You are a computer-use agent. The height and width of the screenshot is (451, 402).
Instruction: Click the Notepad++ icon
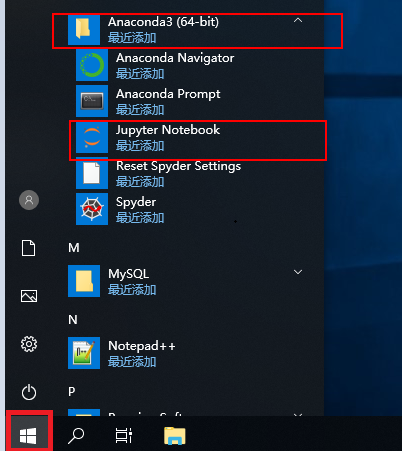84,353
